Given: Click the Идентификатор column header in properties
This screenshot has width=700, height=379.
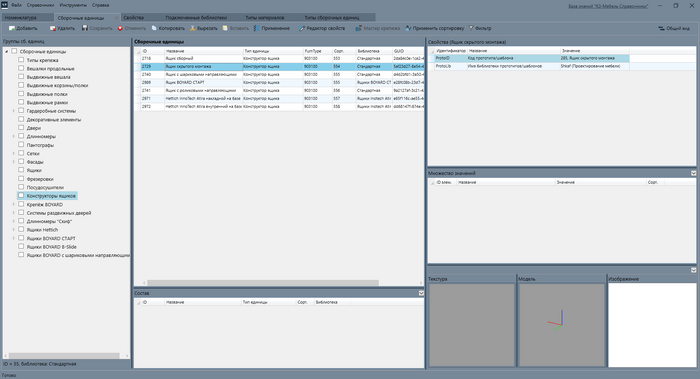Looking at the screenshot, I should [451, 51].
